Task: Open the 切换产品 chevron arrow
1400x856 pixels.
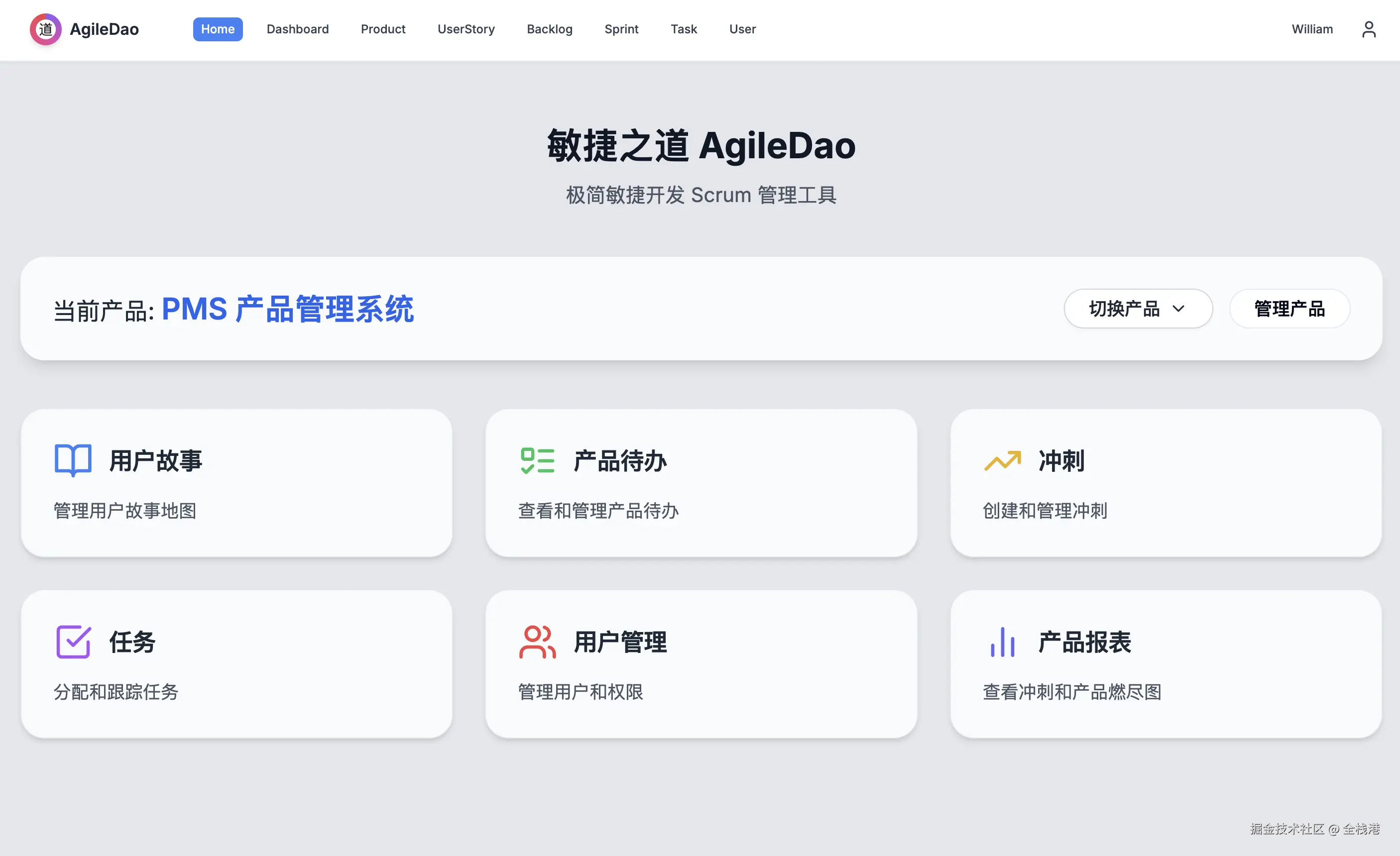Action: click(1179, 310)
